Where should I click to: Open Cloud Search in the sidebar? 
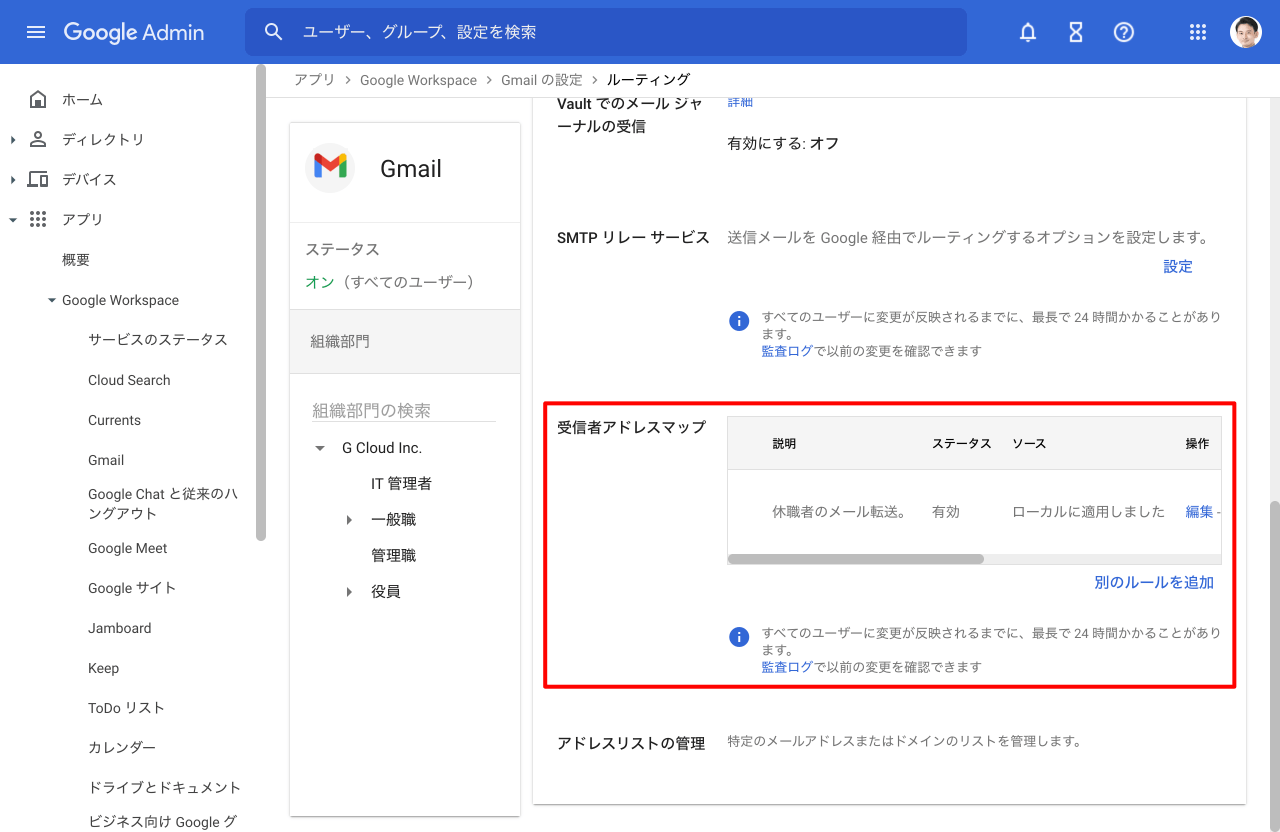tap(129, 380)
